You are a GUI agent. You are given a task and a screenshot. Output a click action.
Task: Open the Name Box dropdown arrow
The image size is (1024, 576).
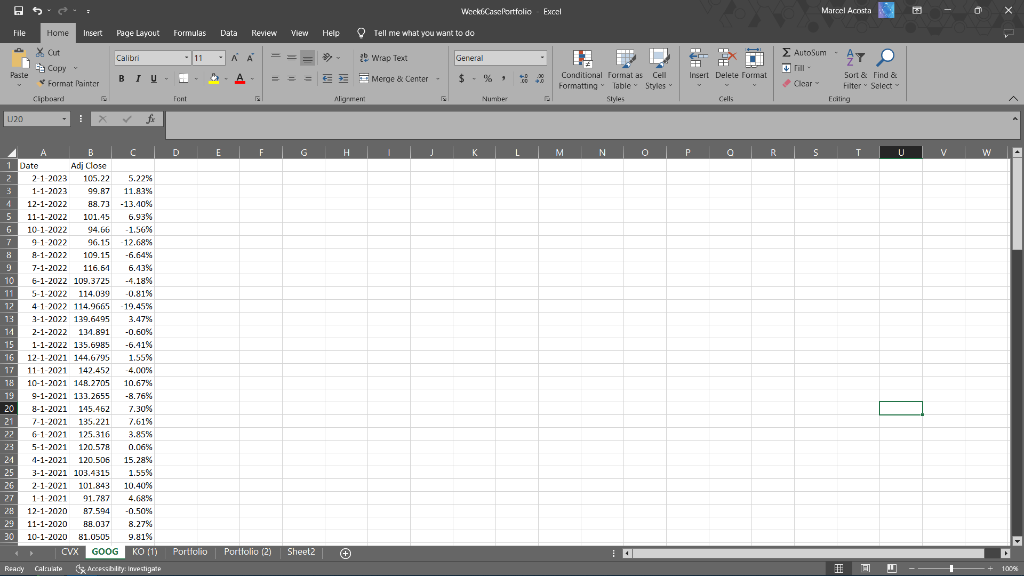[x=64, y=119]
